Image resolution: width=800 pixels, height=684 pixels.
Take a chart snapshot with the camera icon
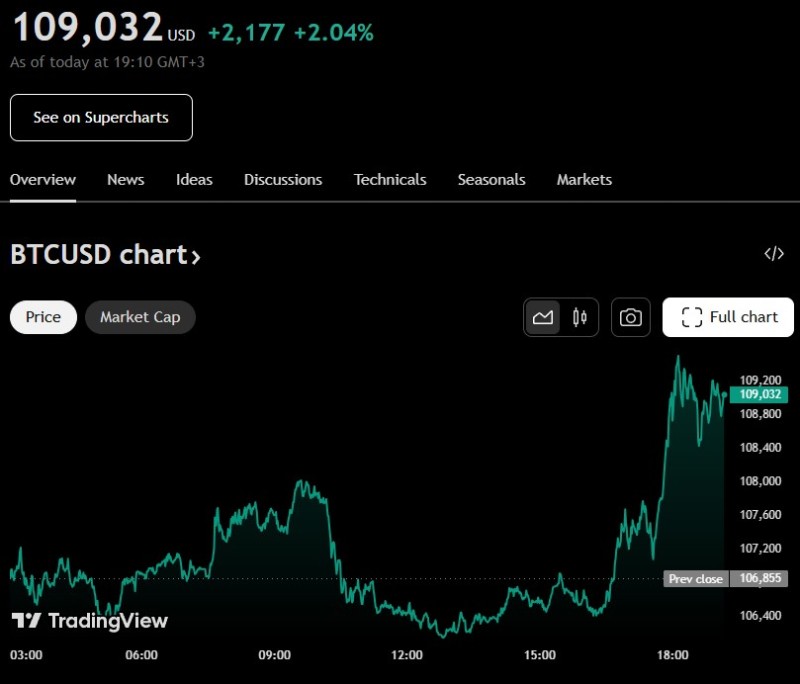coord(631,317)
